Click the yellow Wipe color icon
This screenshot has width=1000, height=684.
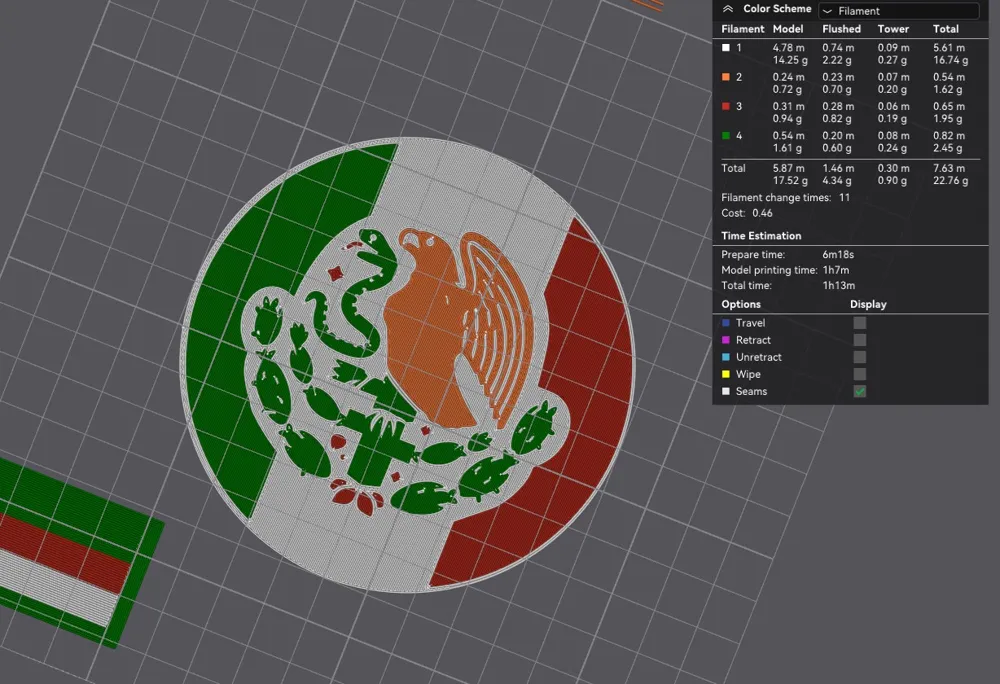click(x=726, y=375)
